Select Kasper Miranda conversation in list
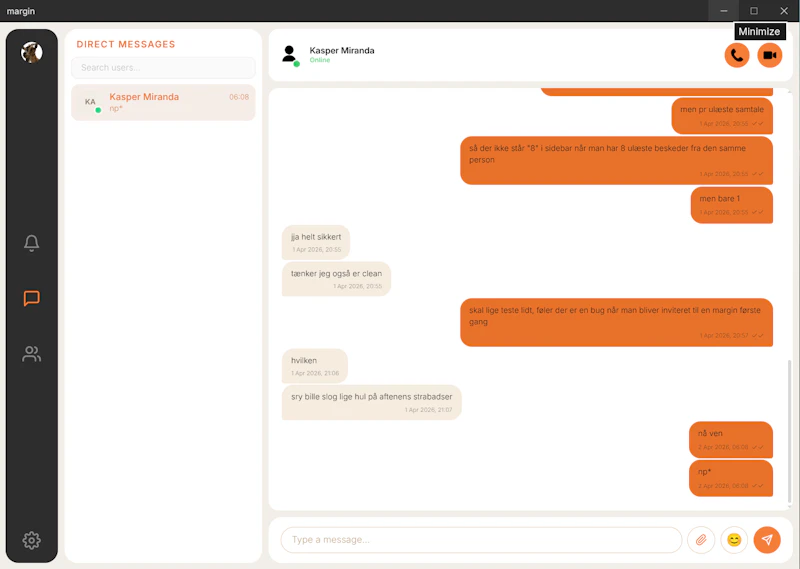 point(163,102)
